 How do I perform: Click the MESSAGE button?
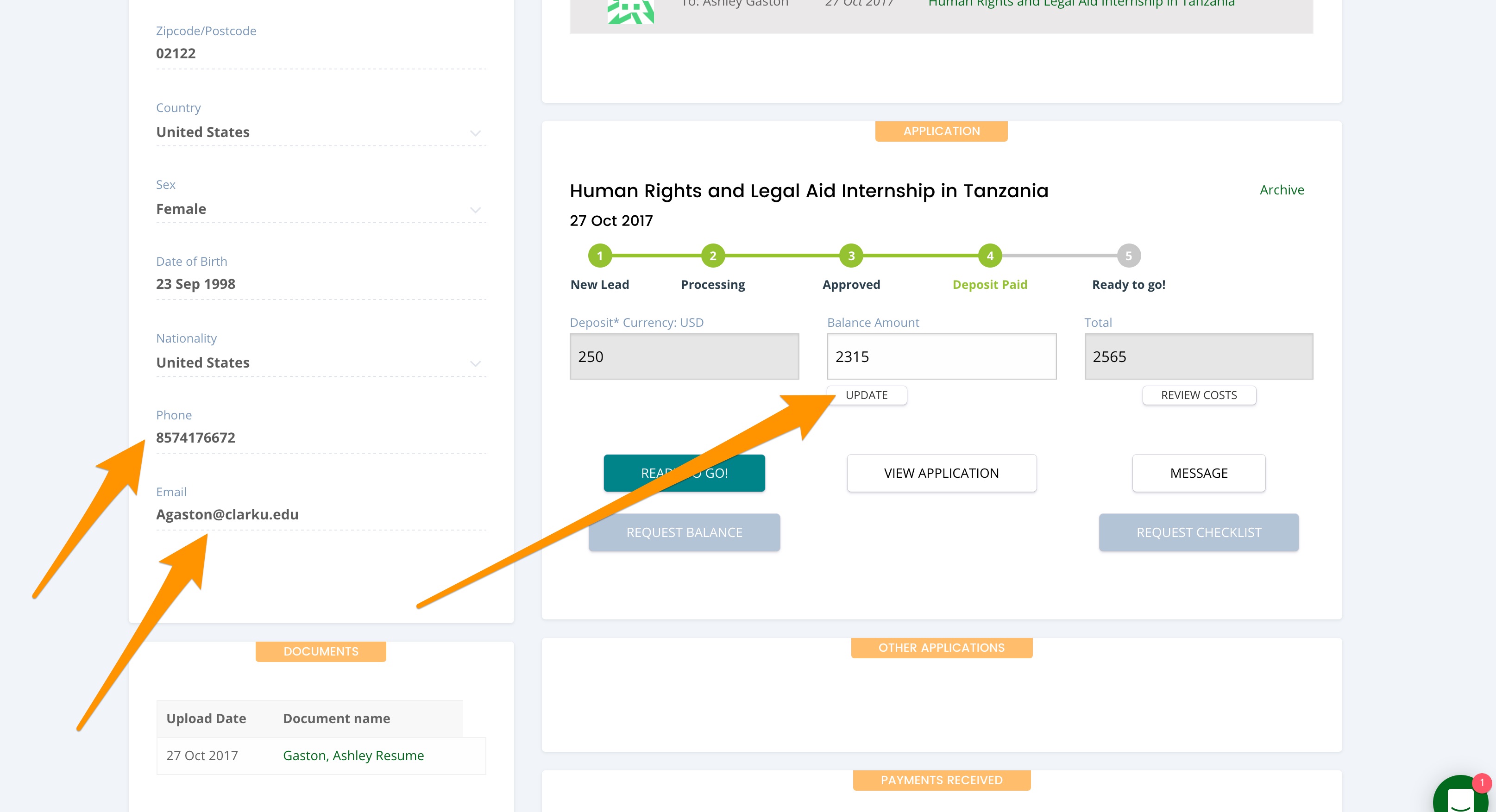pos(1198,473)
